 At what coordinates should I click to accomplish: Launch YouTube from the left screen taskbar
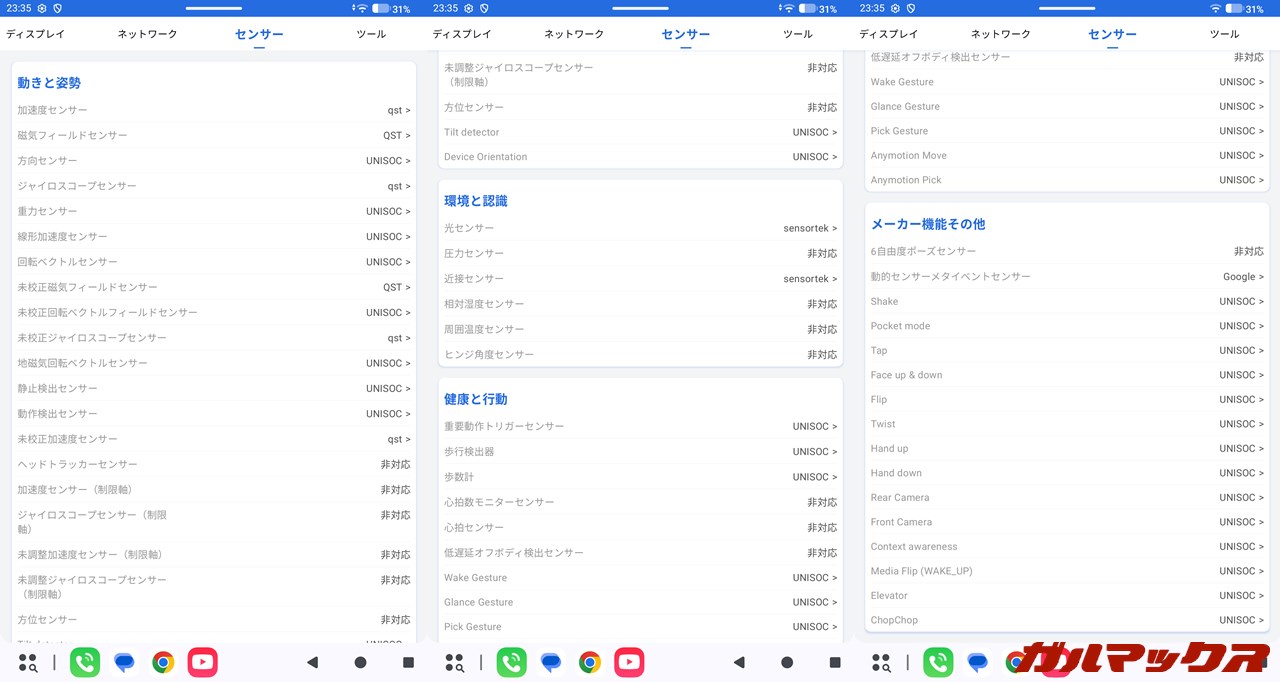202,662
